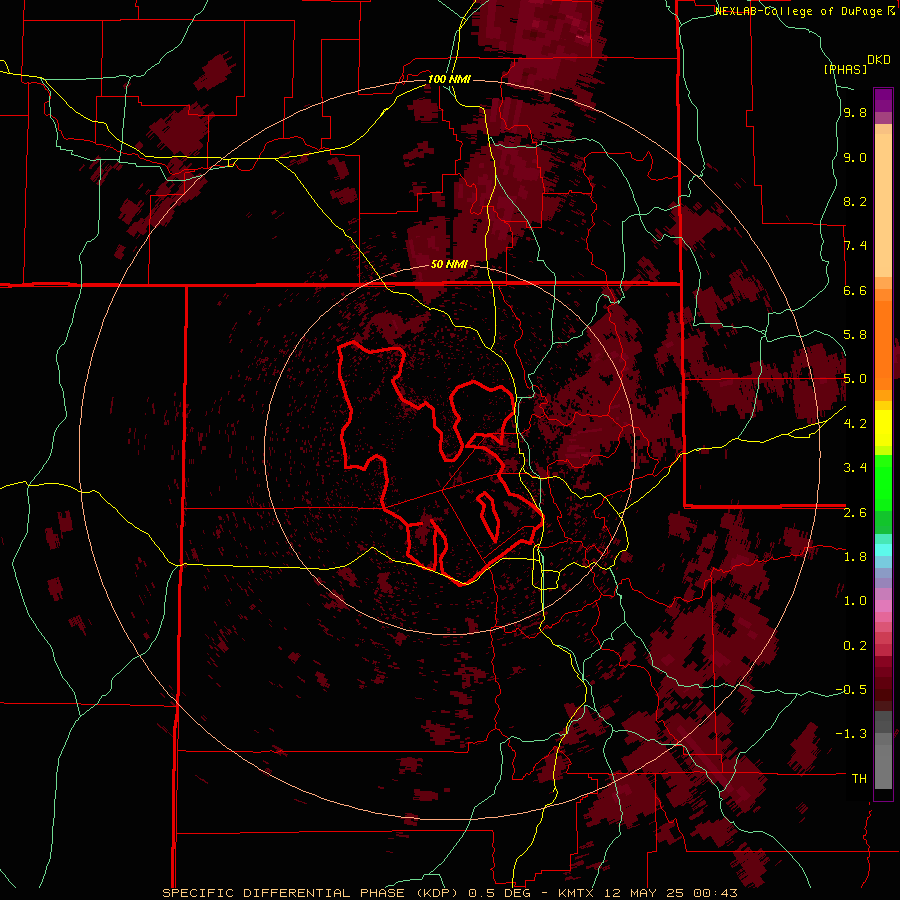The width and height of the screenshot is (900, 900).
Task: Pick the yellow segment of color bar
Action: pos(883,428)
